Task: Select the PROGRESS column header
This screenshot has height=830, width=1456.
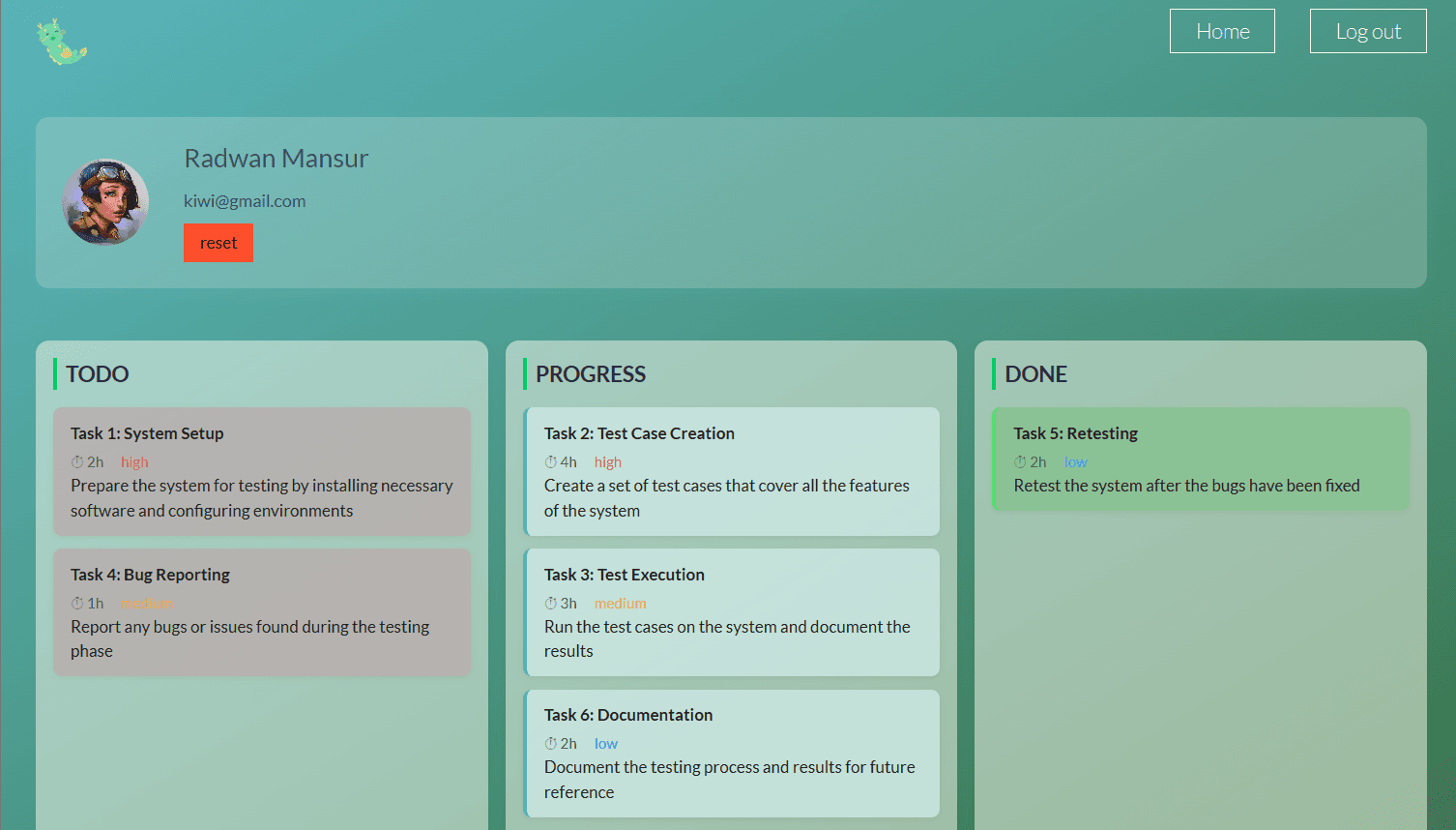Action: click(591, 373)
